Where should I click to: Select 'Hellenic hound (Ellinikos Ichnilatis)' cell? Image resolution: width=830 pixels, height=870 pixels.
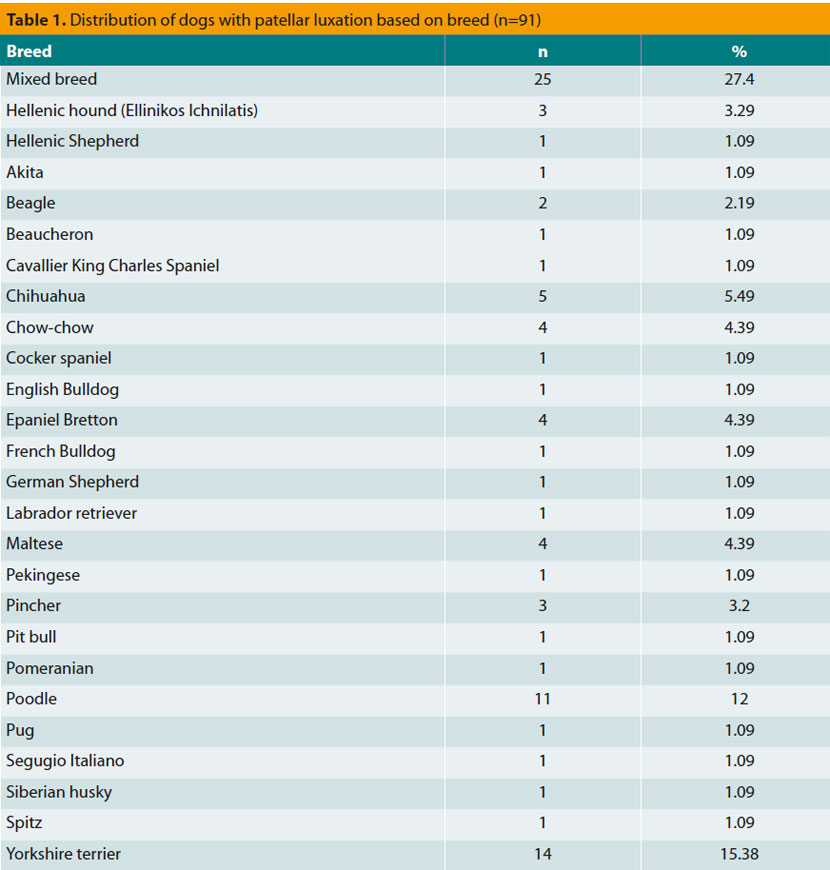tap(132, 110)
